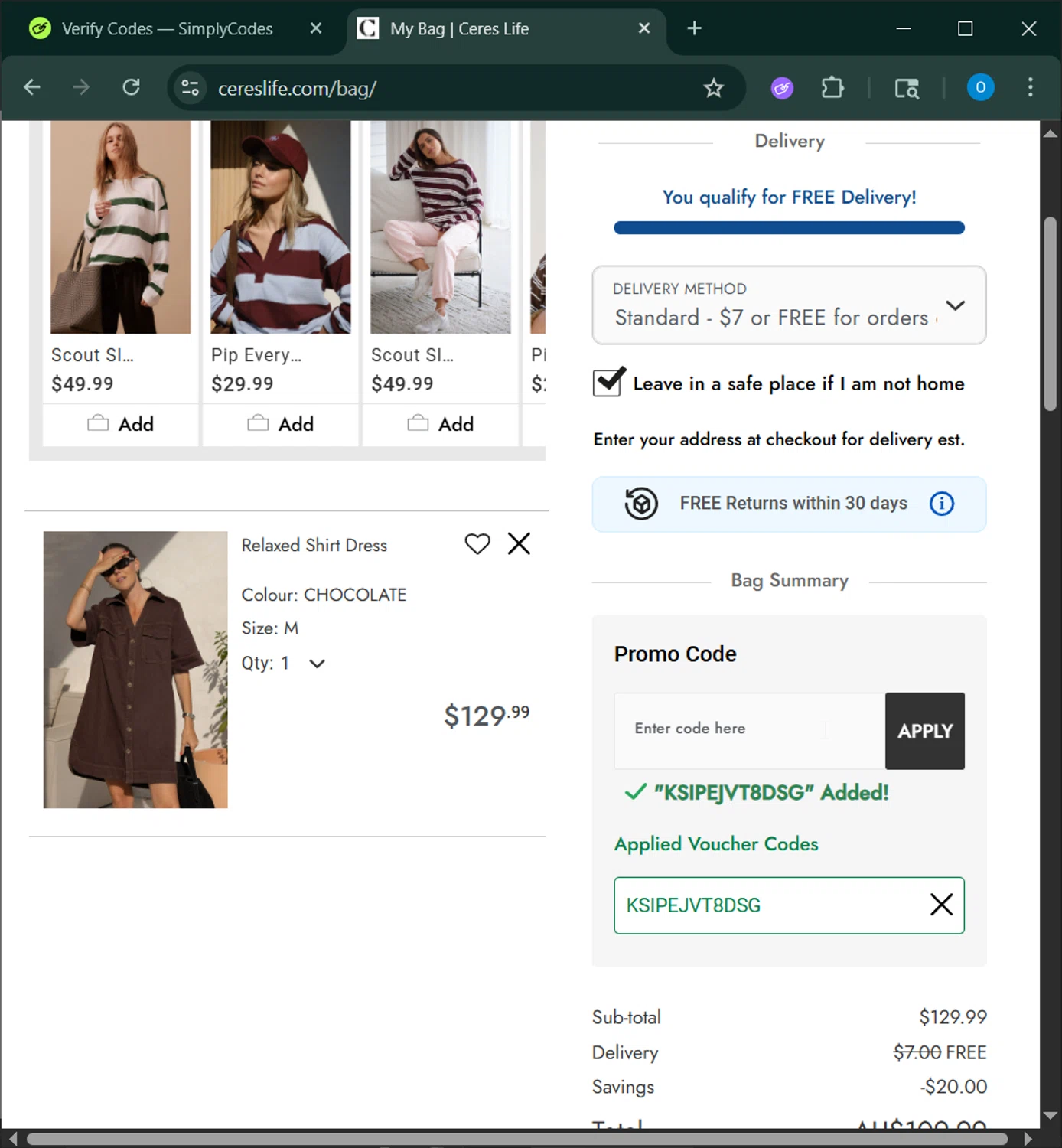This screenshot has height=1148, width=1062.
Task: Add first Scout Sl… green stripe item
Action: click(121, 424)
